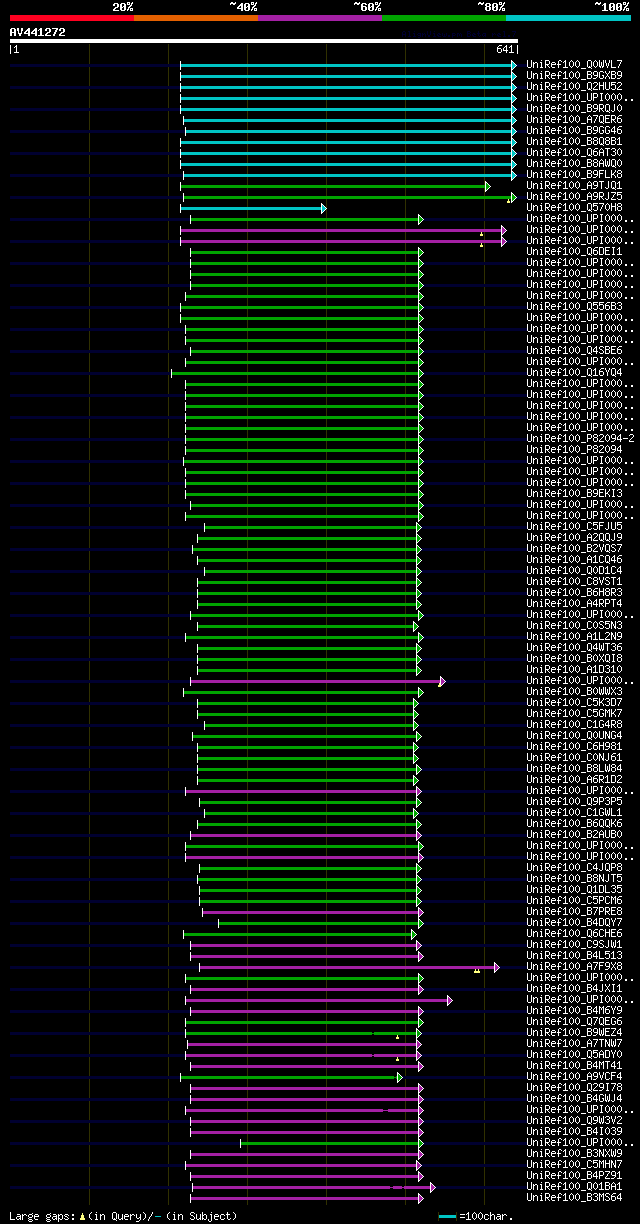
Task: Select the UniRef100_B4JXI1 label
Action: click(574, 988)
